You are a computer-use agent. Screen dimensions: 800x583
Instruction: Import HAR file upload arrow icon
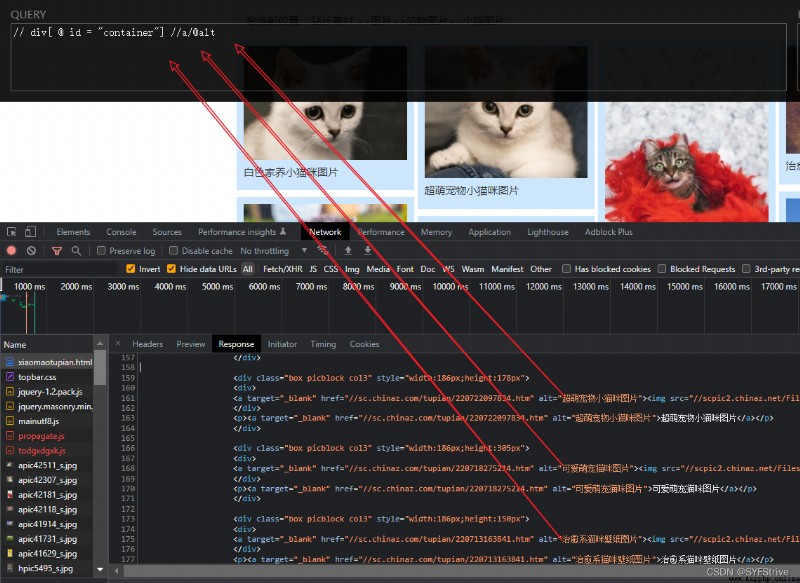point(348,250)
